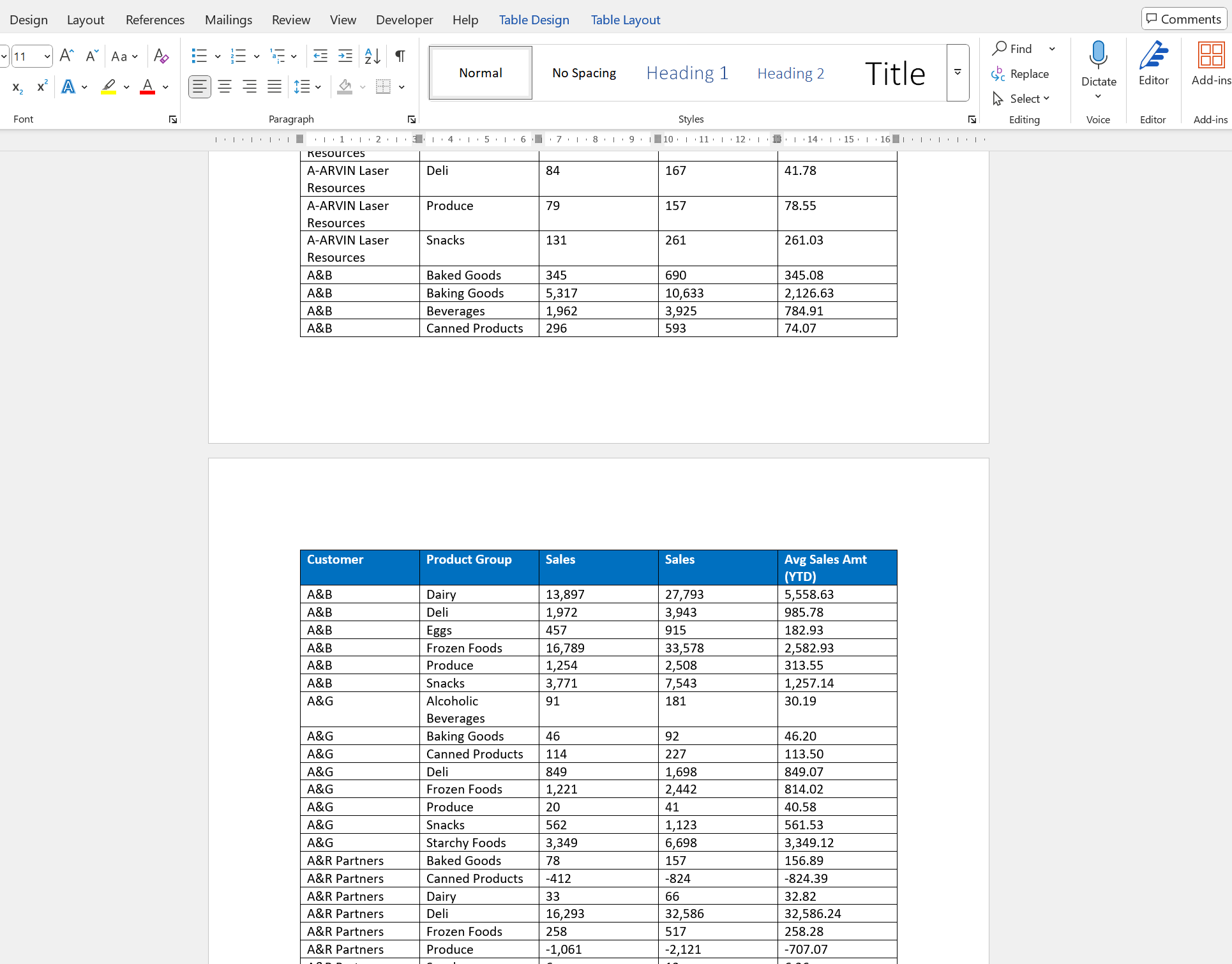Open the Font dialog launcher
The height and width of the screenshot is (964, 1232).
(x=172, y=119)
